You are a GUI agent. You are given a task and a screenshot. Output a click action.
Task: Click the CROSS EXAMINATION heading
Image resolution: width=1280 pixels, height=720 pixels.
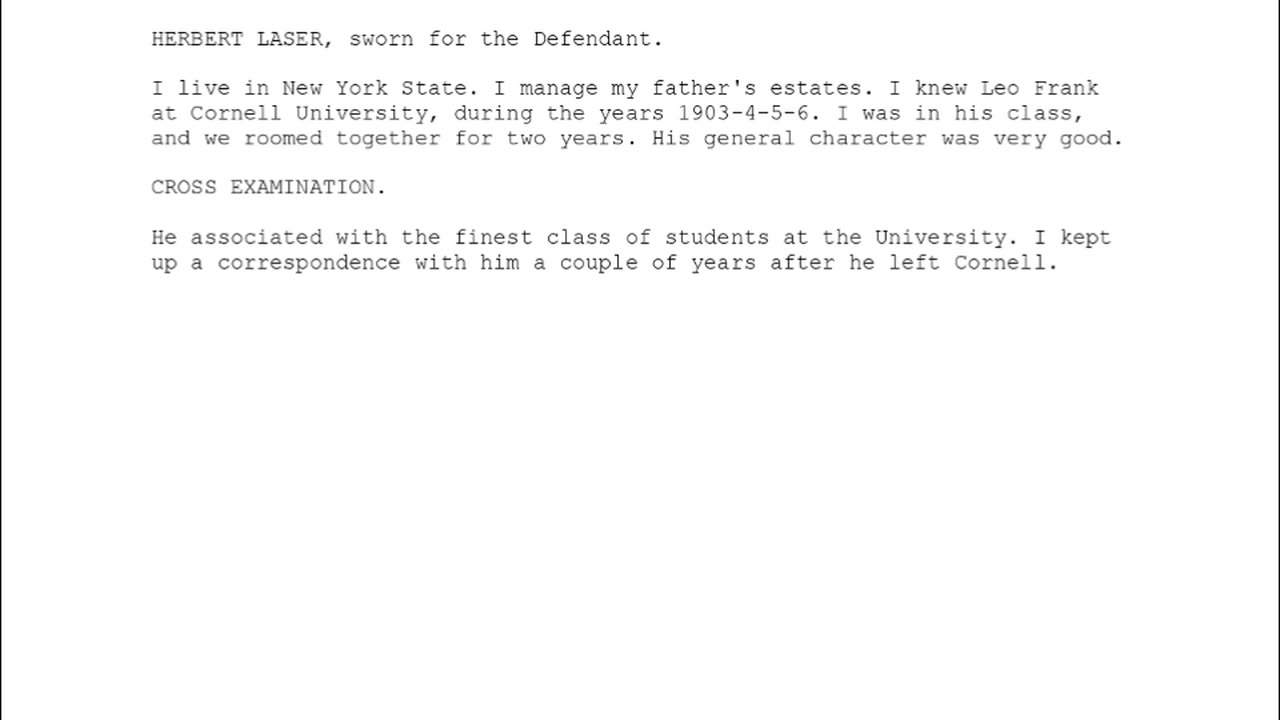click(x=264, y=188)
